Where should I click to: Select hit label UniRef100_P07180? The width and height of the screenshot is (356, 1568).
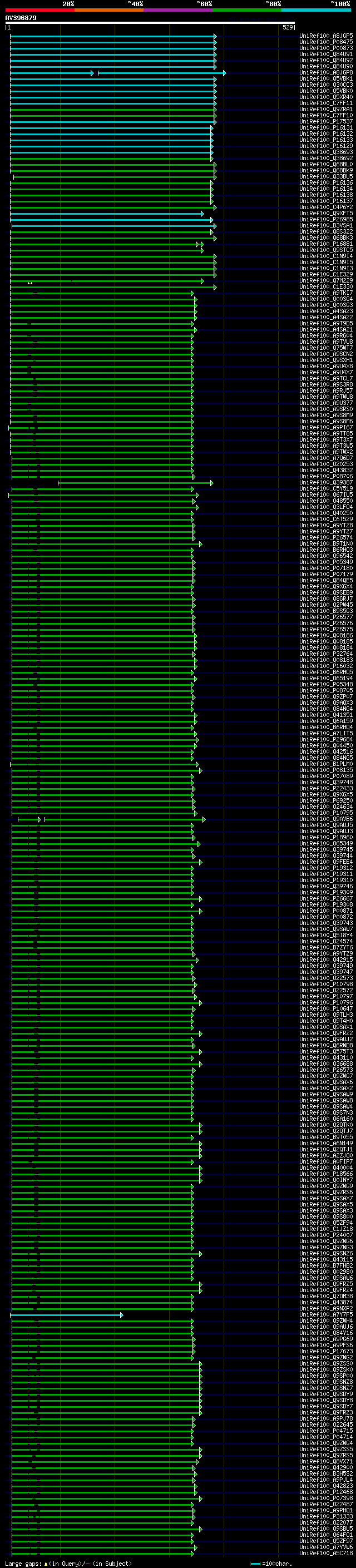(x=325, y=568)
